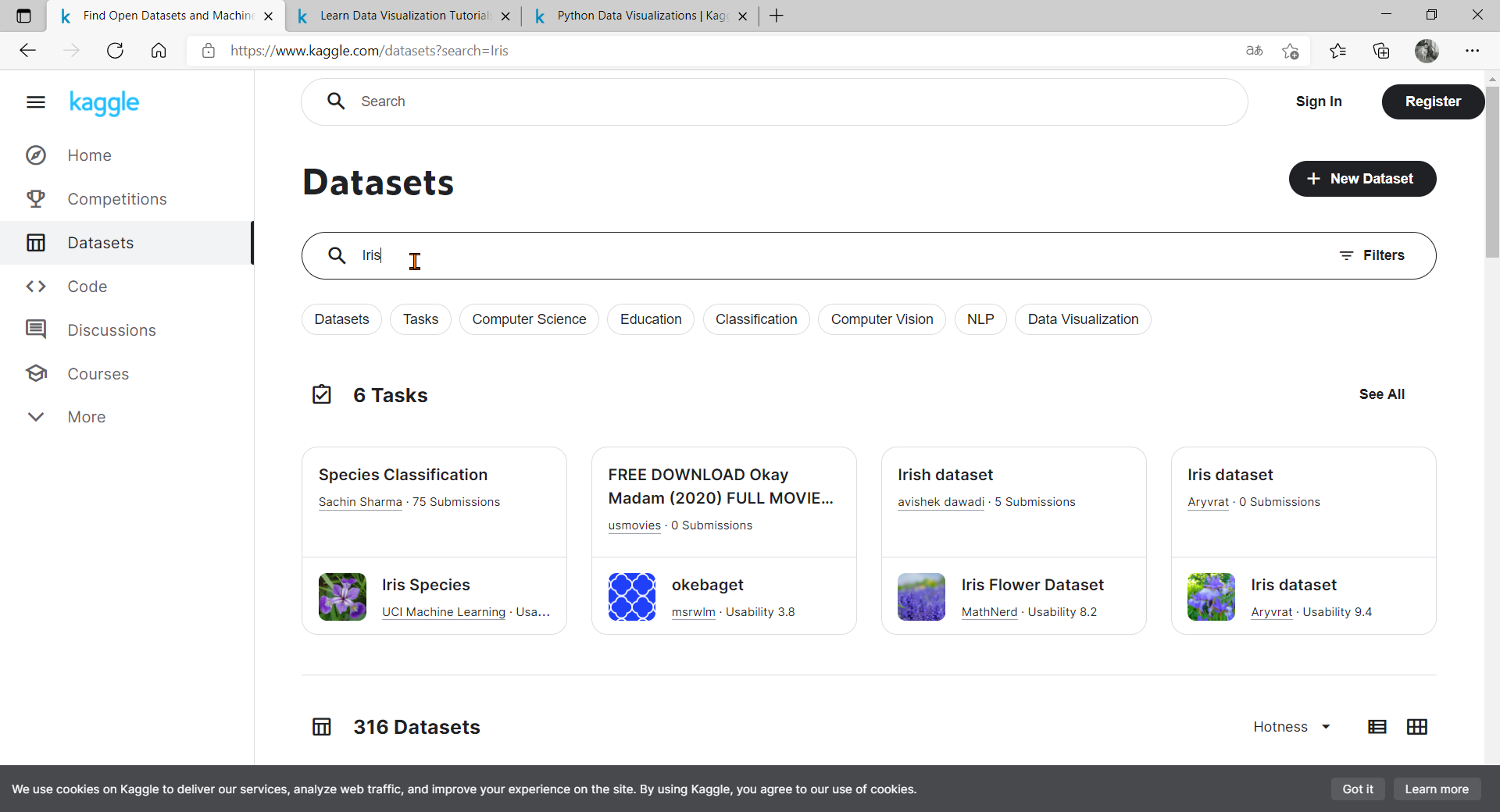Click the Iris Species flower thumbnail
The width and height of the screenshot is (1500, 812).
pos(342,597)
